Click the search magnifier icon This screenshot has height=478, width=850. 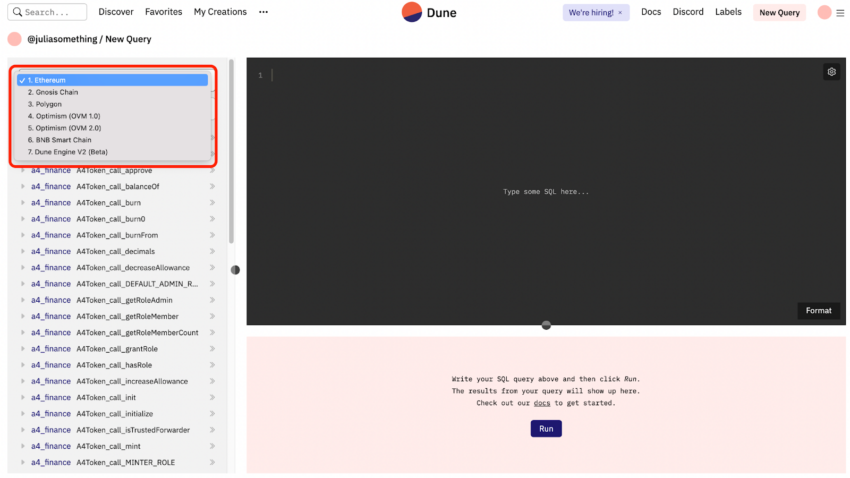pos(17,12)
